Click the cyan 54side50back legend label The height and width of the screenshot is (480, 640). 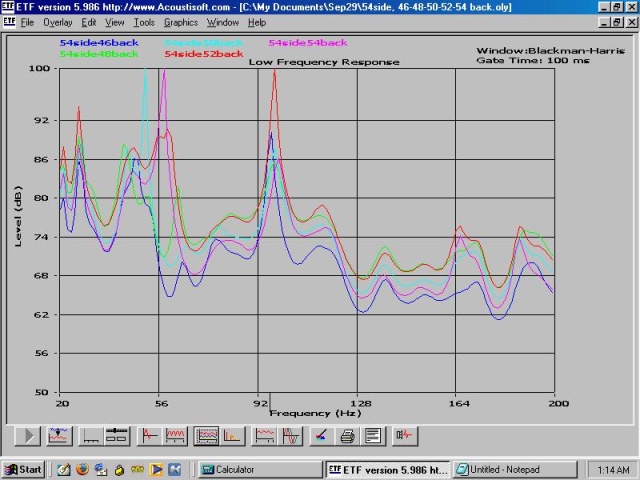click(204, 43)
